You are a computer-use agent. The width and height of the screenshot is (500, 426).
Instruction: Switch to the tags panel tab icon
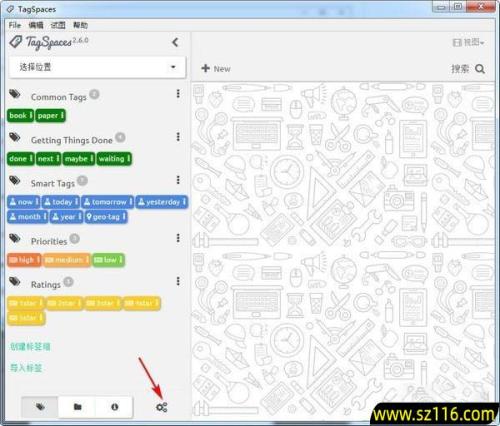pyautogui.click(x=40, y=407)
